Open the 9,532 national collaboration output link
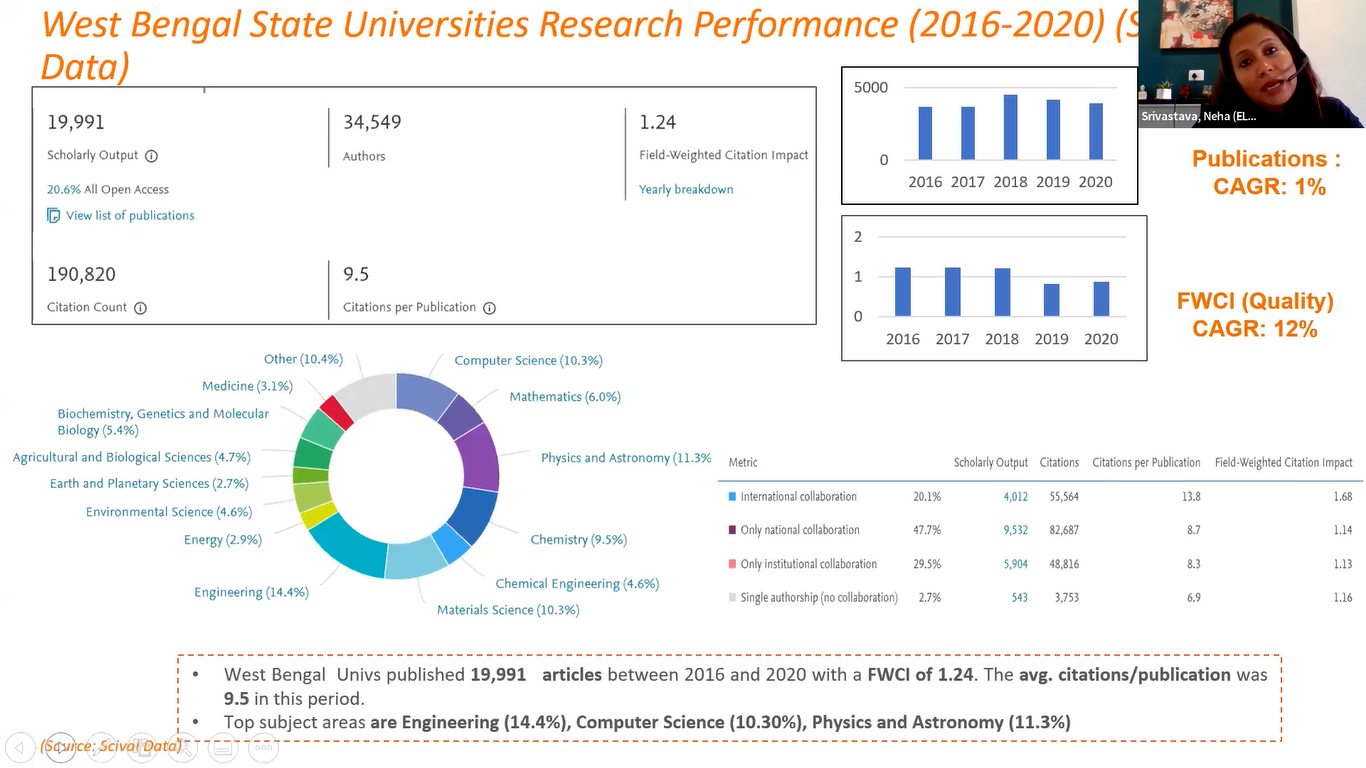1366x768 pixels. pyautogui.click(x=1016, y=530)
